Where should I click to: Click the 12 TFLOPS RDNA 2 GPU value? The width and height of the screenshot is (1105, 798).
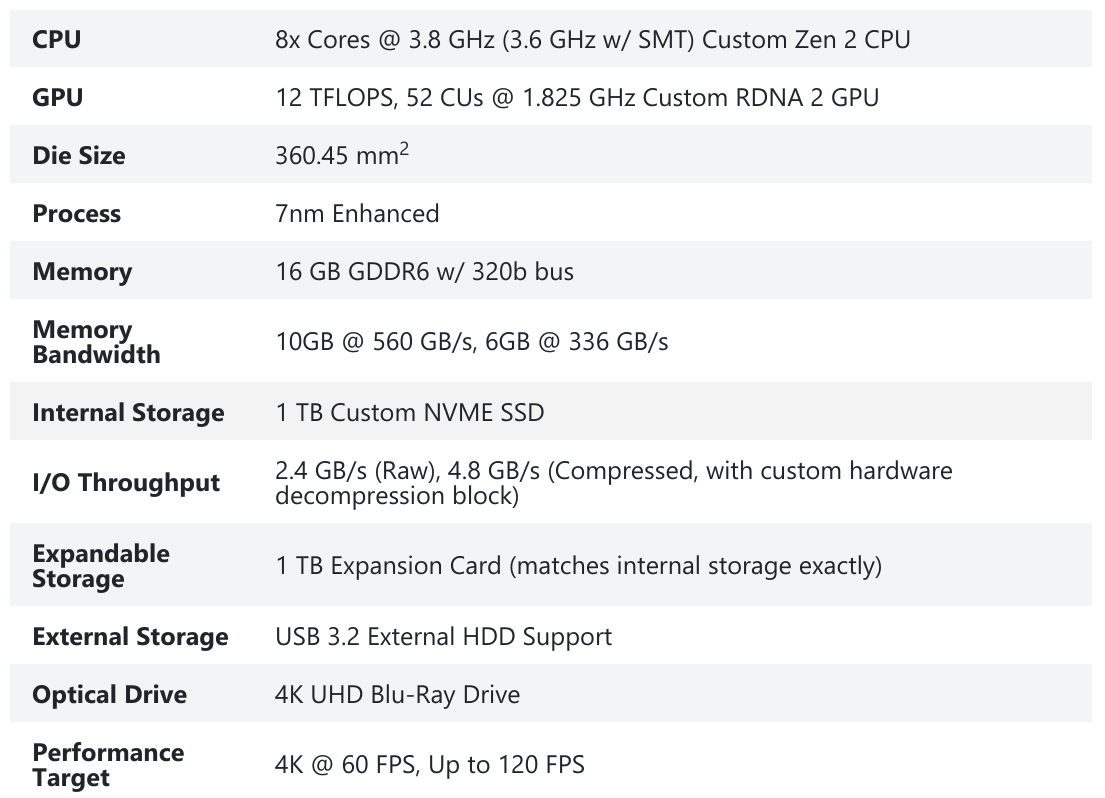pyautogui.click(x=577, y=98)
